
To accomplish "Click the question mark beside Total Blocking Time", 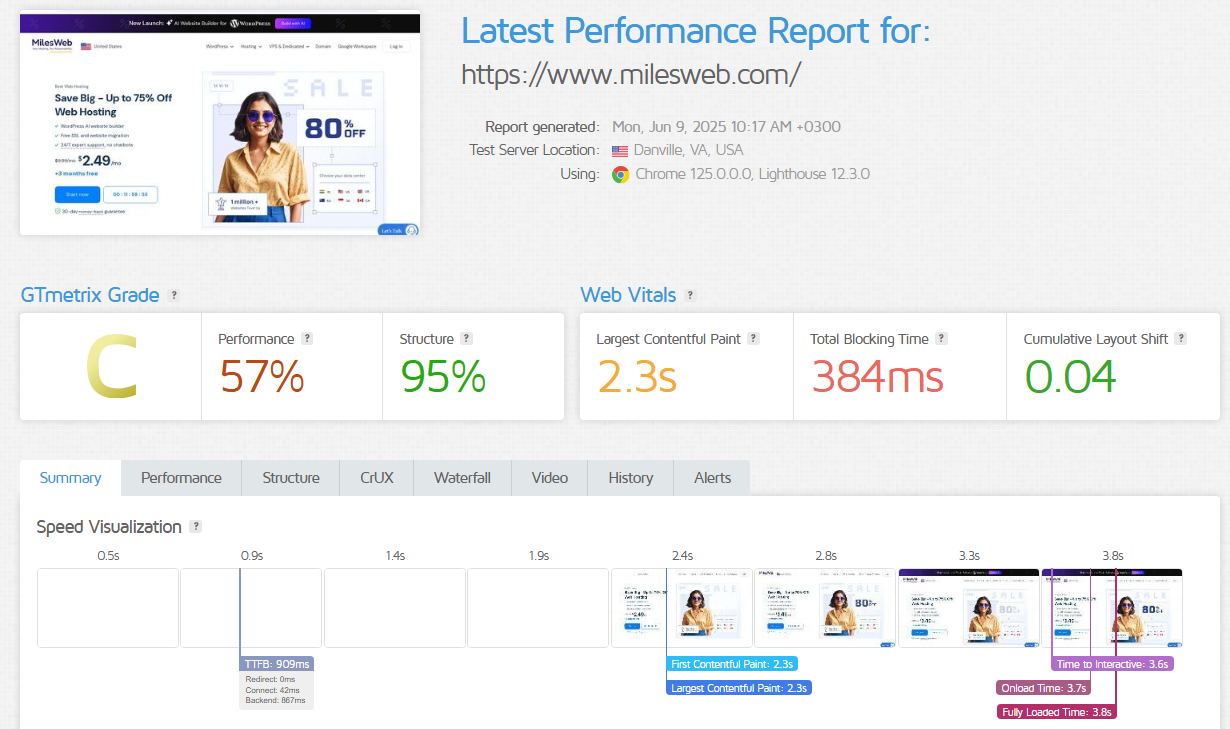I will click(941, 339).
